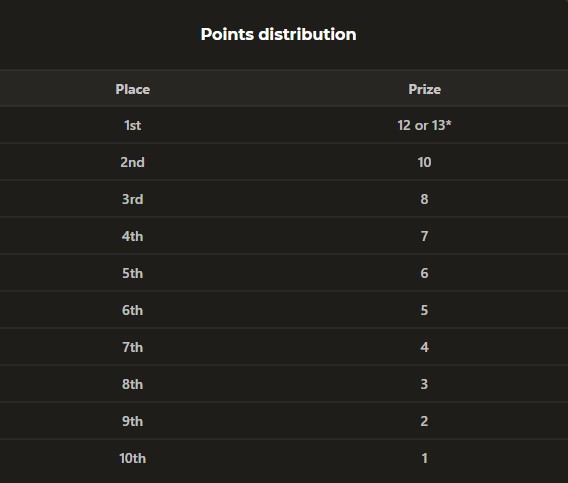568x483 pixels.
Task: Click the 12 or 13* prize value
Action: point(425,125)
